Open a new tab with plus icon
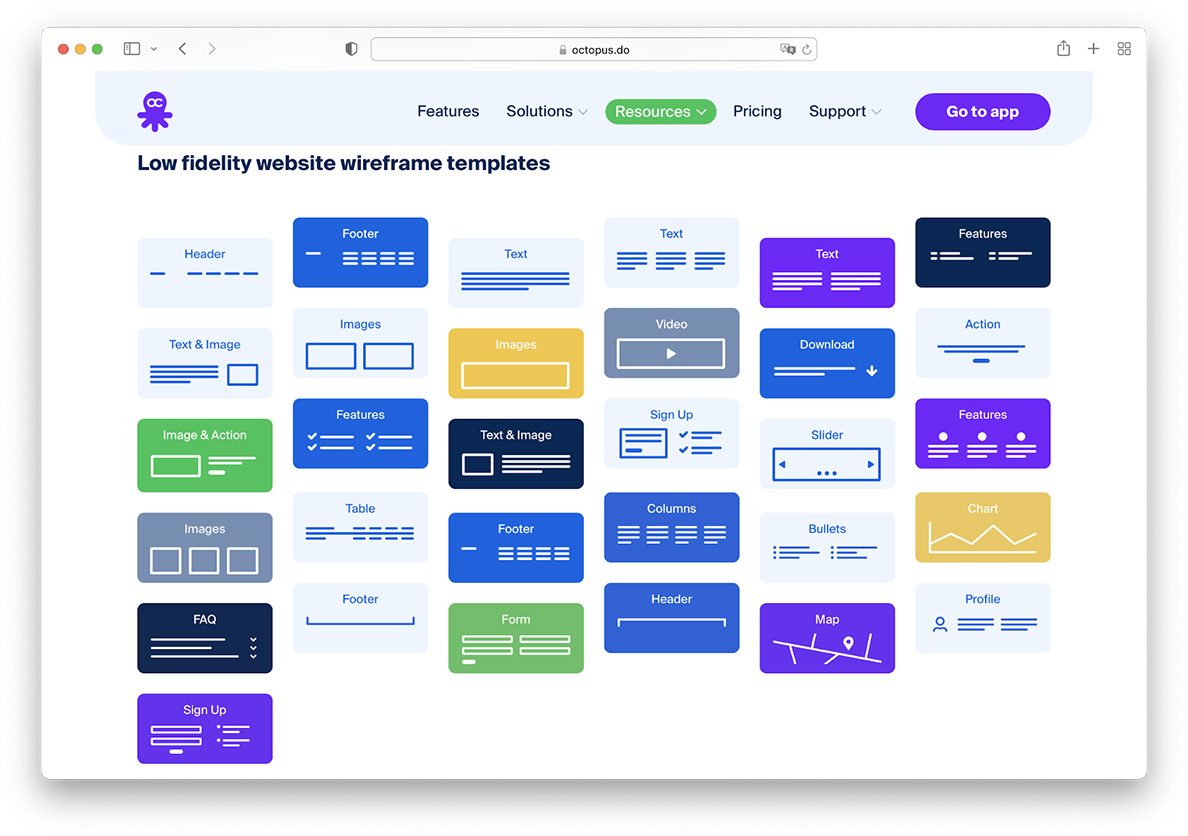The width and height of the screenshot is (1188, 836). [1093, 49]
